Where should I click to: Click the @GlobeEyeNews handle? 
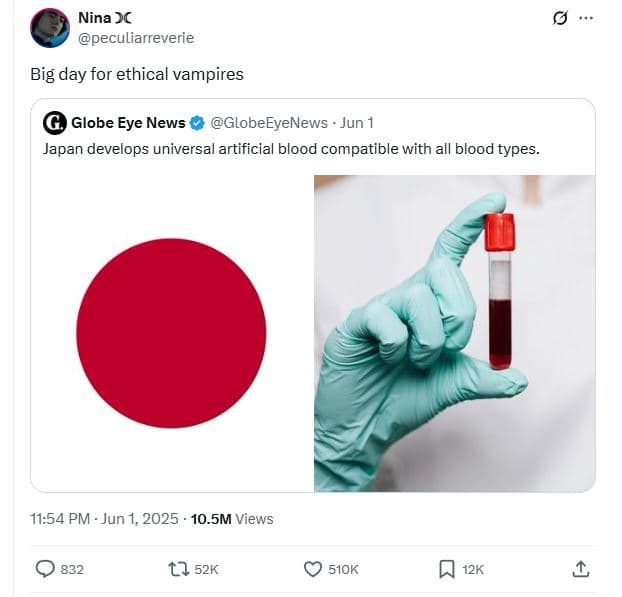coord(269,123)
